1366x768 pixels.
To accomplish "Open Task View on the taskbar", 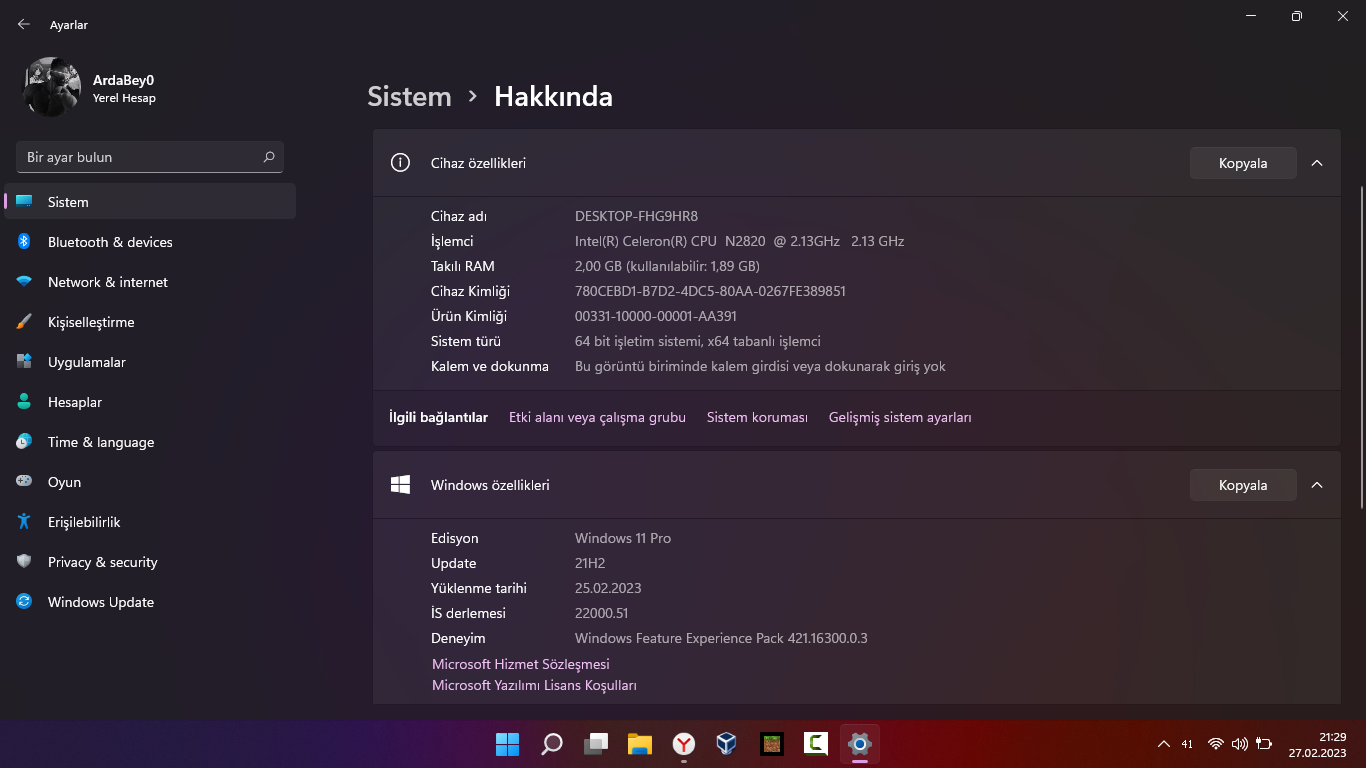I will click(x=596, y=744).
